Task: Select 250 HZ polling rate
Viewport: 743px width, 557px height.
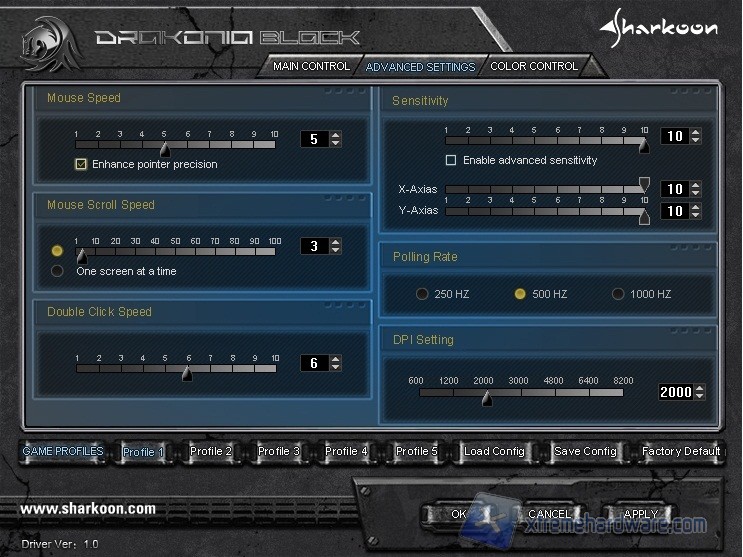Action: tap(422, 294)
